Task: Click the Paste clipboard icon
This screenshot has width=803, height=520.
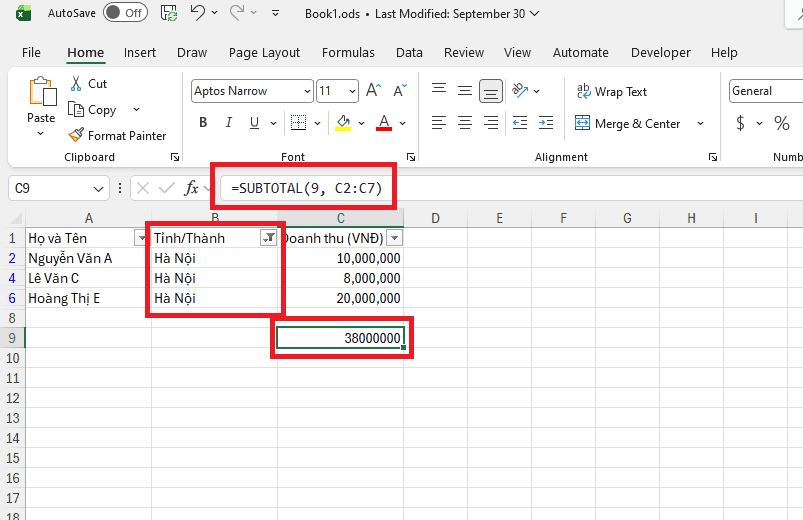Action: 42,92
